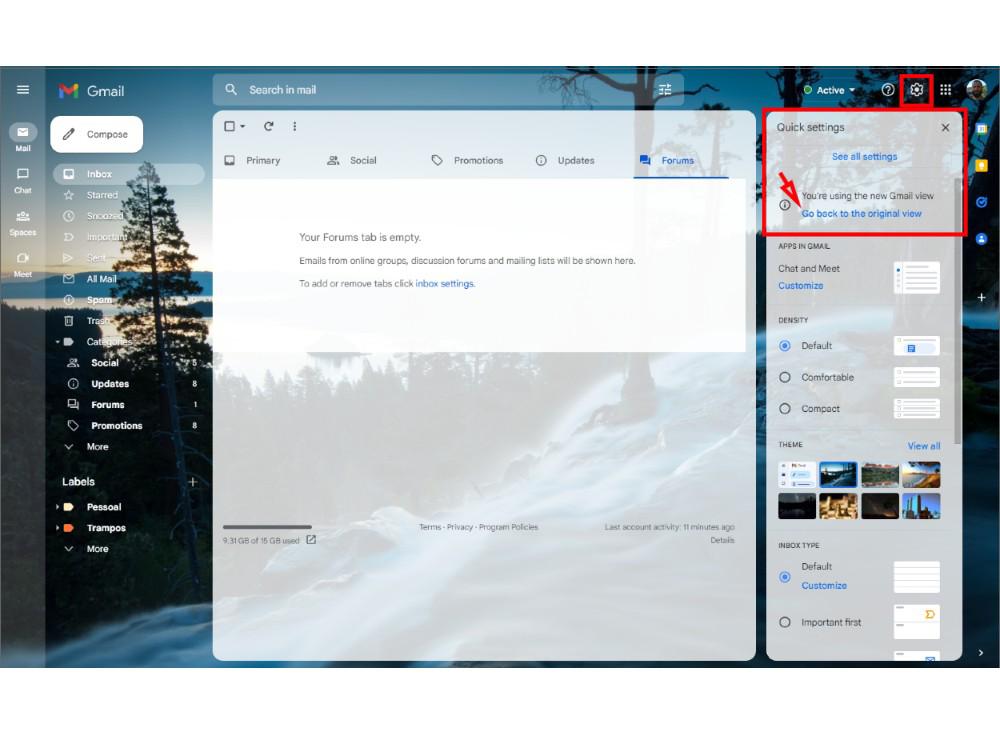This screenshot has height=734, width=1000.
Task: Click Customize under Chat and Meet
Action: [800, 286]
